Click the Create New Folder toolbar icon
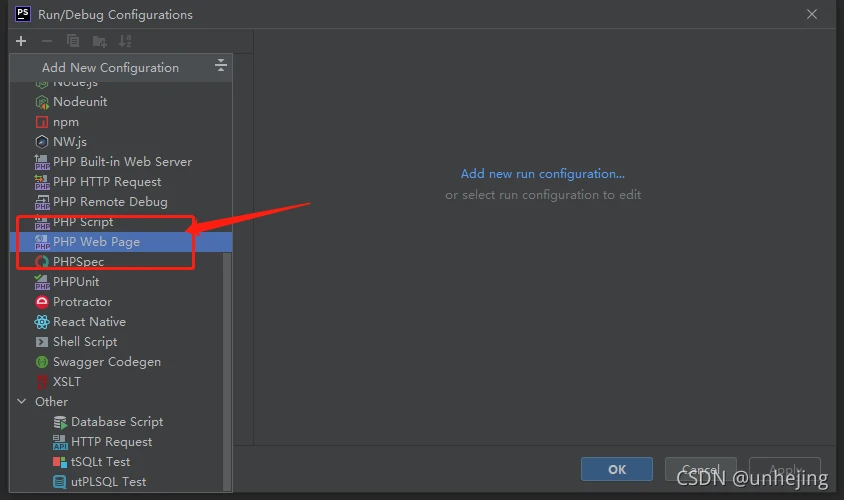Screen dimensions: 844x500 tap(100, 41)
